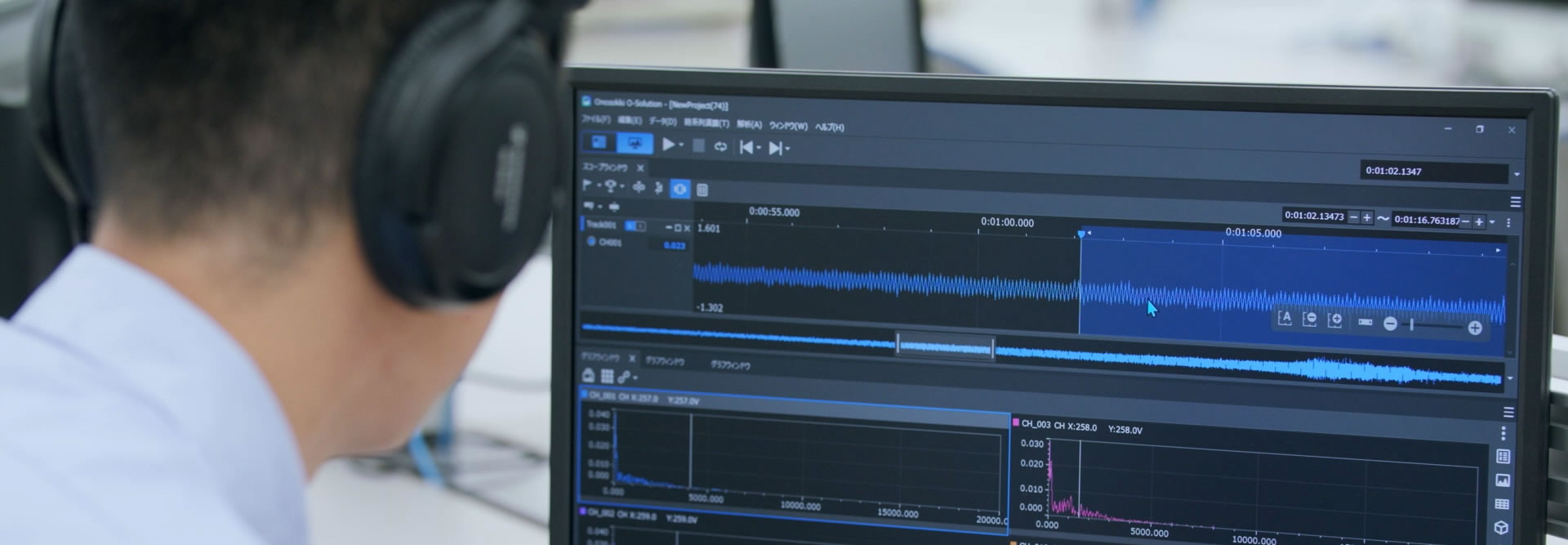Increase range start with plus button
This screenshot has height=545, width=1568.
click(x=1367, y=217)
